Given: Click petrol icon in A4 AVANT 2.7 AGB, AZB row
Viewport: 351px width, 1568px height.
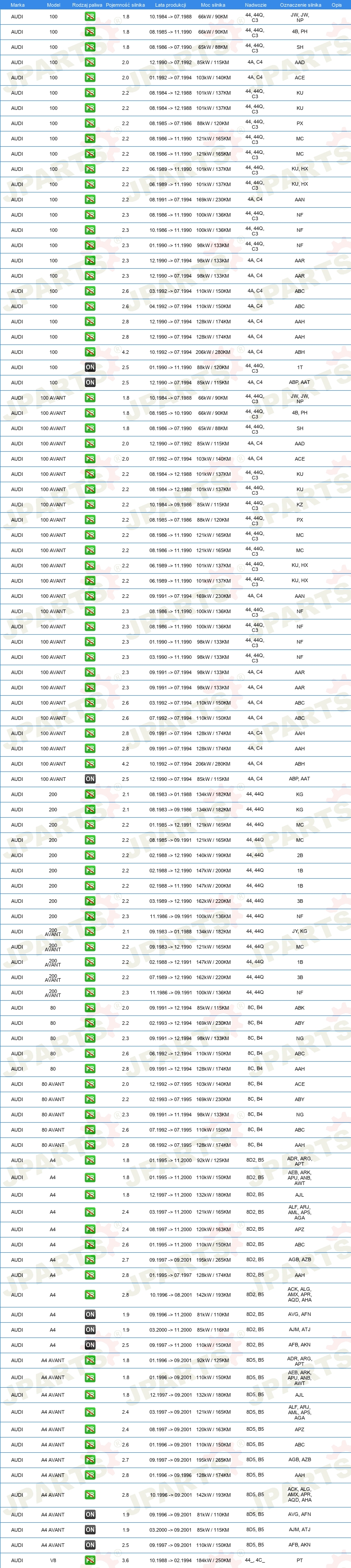Looking at the screenshot, I should coord(90,1459).
